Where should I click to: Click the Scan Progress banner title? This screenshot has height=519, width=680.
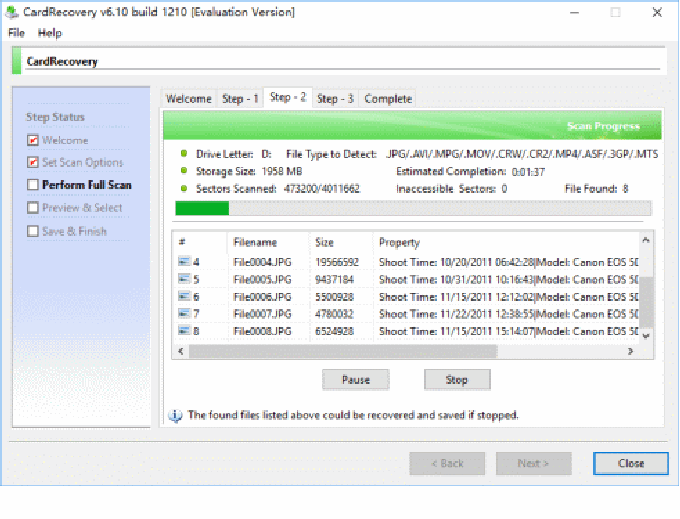603,126
